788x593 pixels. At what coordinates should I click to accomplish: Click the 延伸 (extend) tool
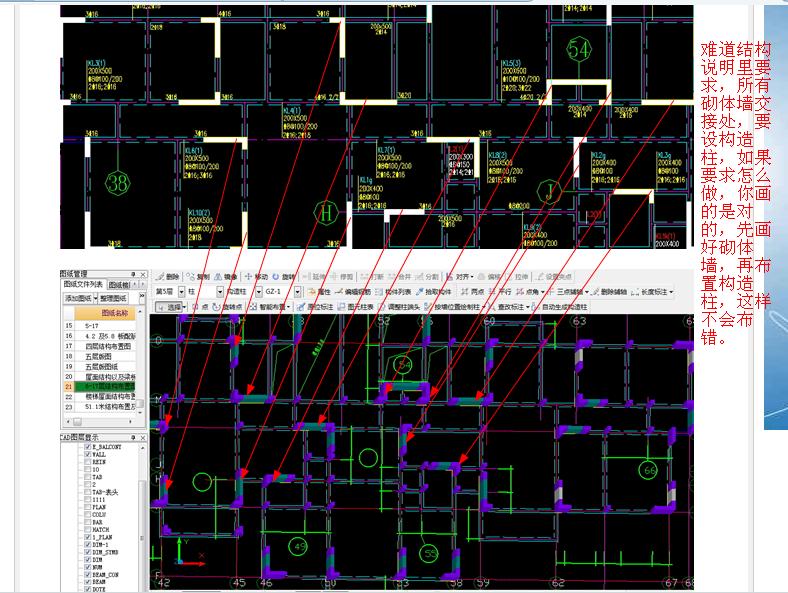tap(315, 276)
